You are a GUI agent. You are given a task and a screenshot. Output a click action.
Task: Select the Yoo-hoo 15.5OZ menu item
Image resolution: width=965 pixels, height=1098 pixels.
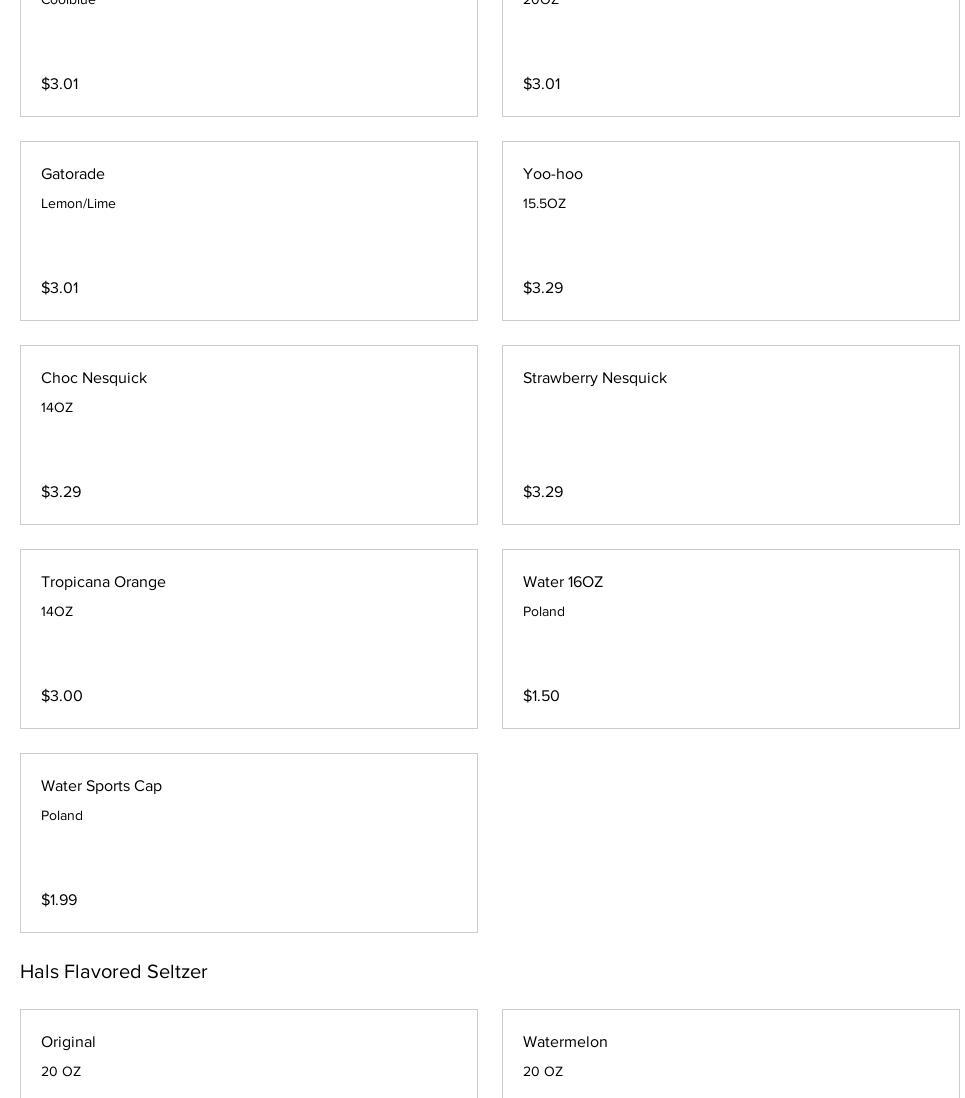click(730, 231)
